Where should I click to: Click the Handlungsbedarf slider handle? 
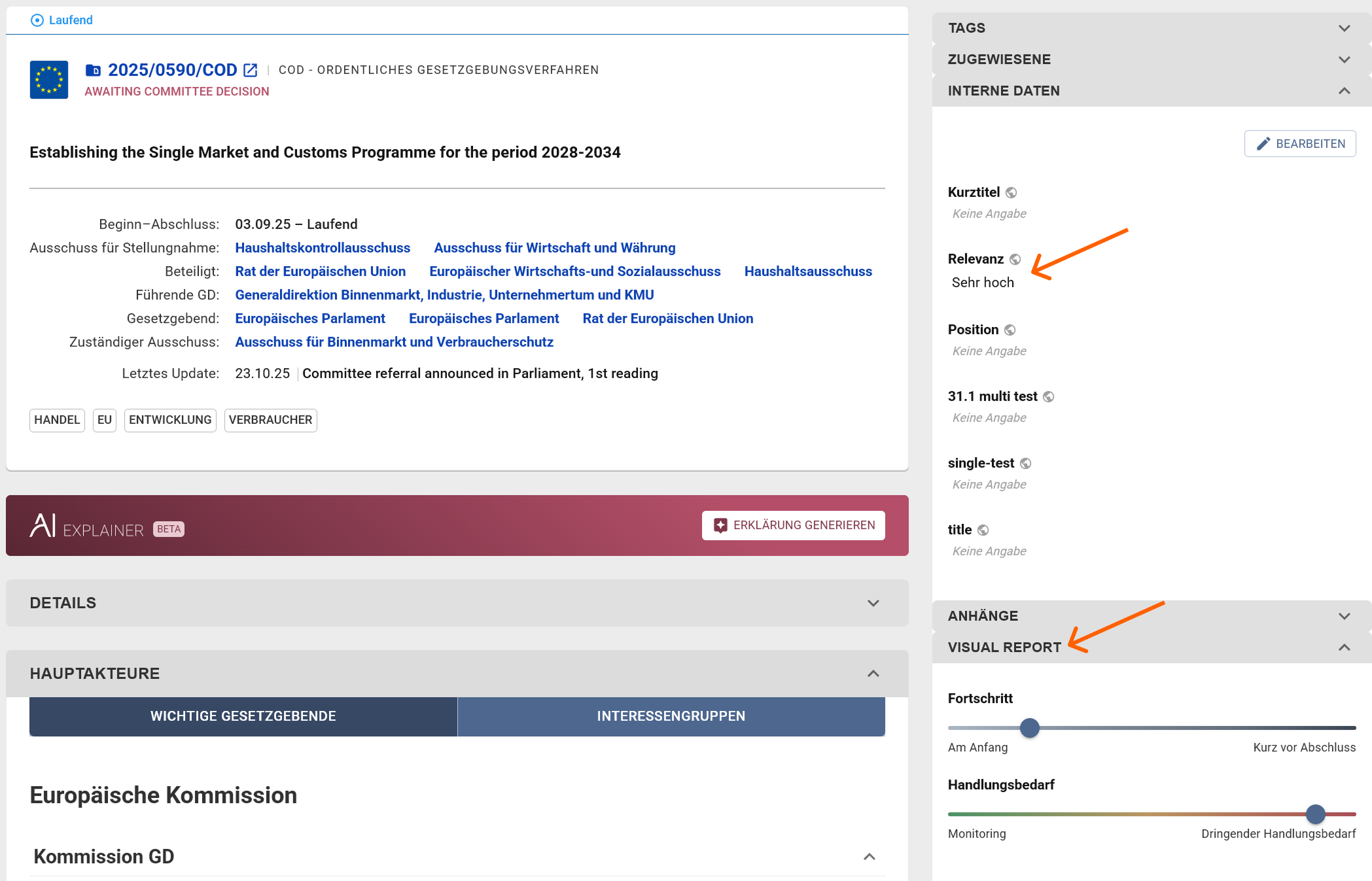coord(1315,814)
